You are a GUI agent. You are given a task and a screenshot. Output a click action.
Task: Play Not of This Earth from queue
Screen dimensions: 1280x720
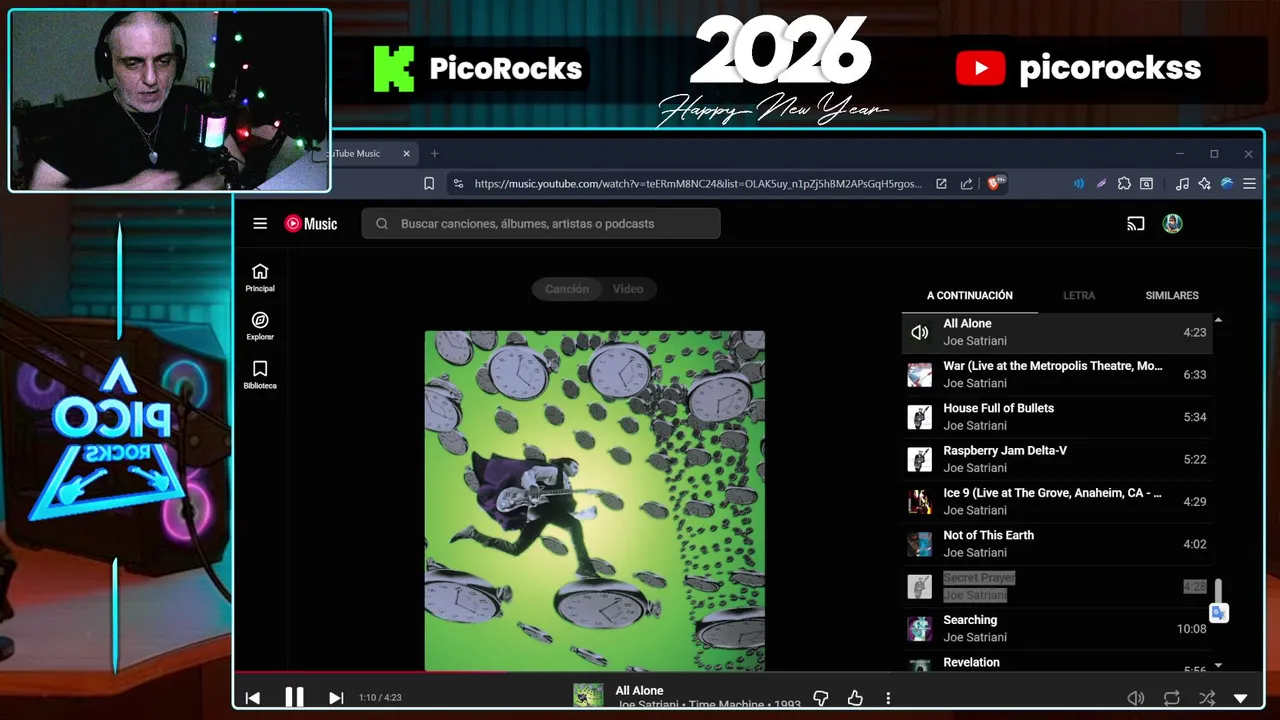click(x=1057, y=544)
